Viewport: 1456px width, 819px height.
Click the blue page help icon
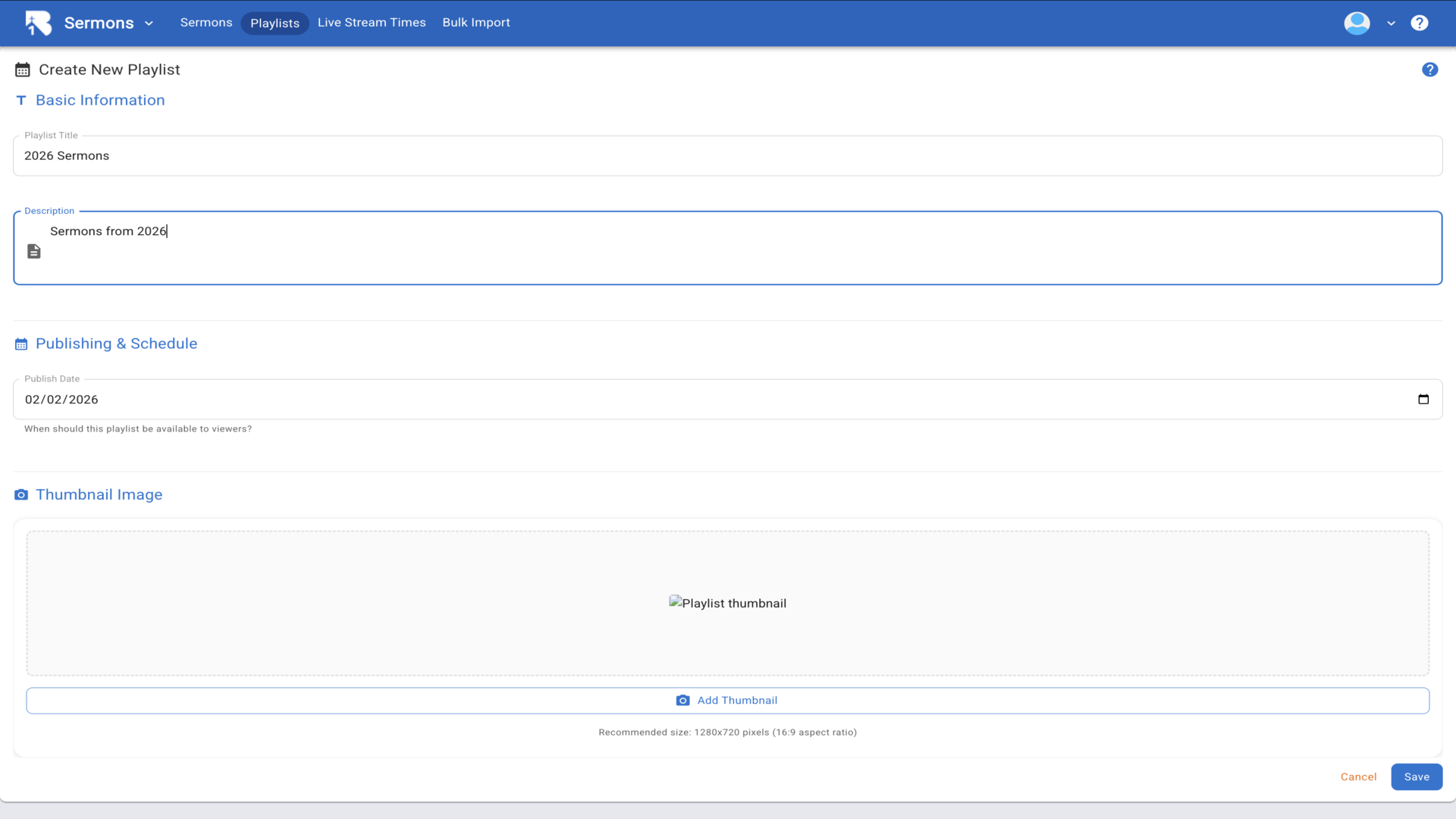click(x=1429, y=70)
